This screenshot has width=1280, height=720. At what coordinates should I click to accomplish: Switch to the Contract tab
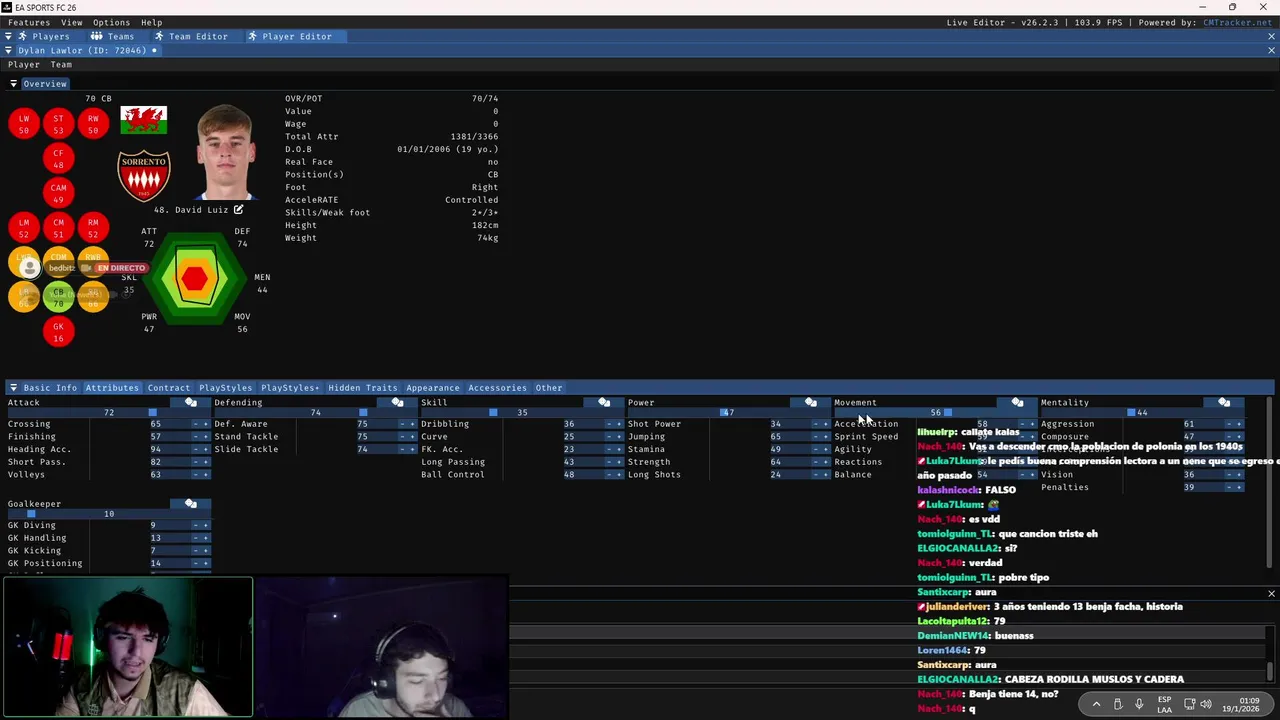pyautogui.click(x=168, y=388)
